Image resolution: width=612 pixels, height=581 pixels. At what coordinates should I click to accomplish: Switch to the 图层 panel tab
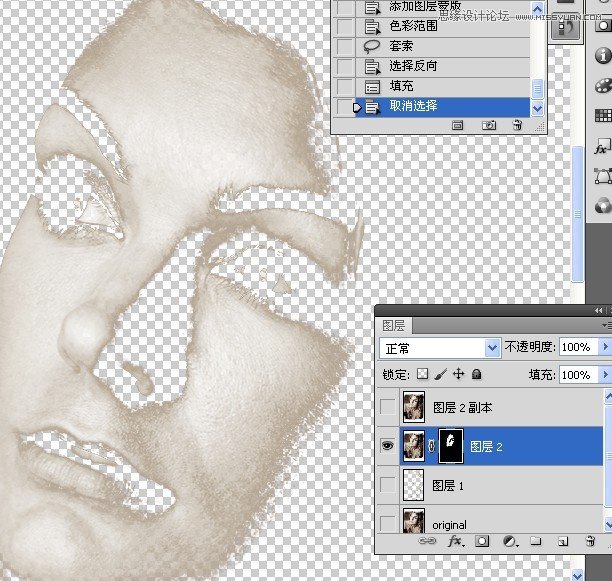click(393, 325)
